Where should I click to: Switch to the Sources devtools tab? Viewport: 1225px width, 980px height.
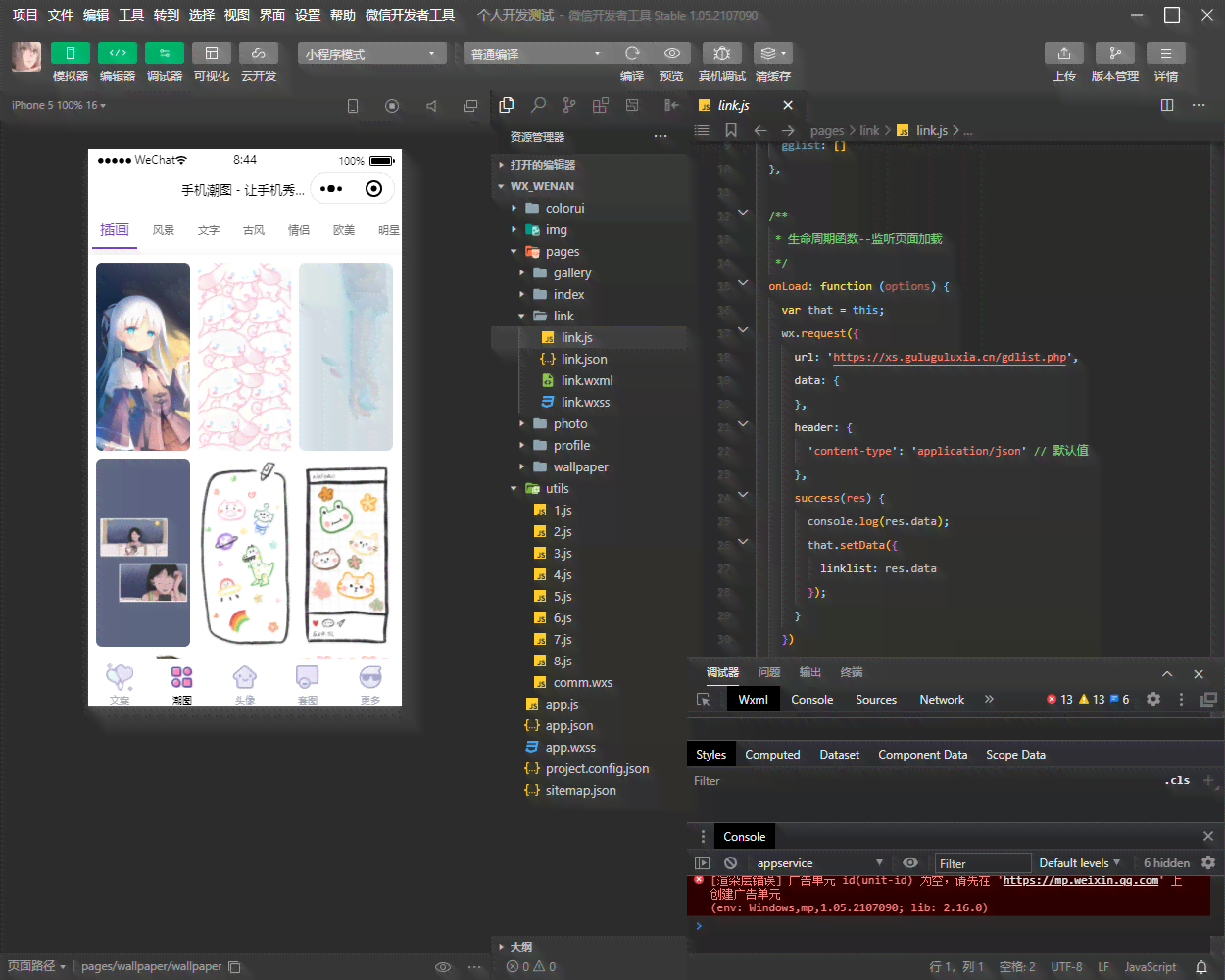click(876, 700)
